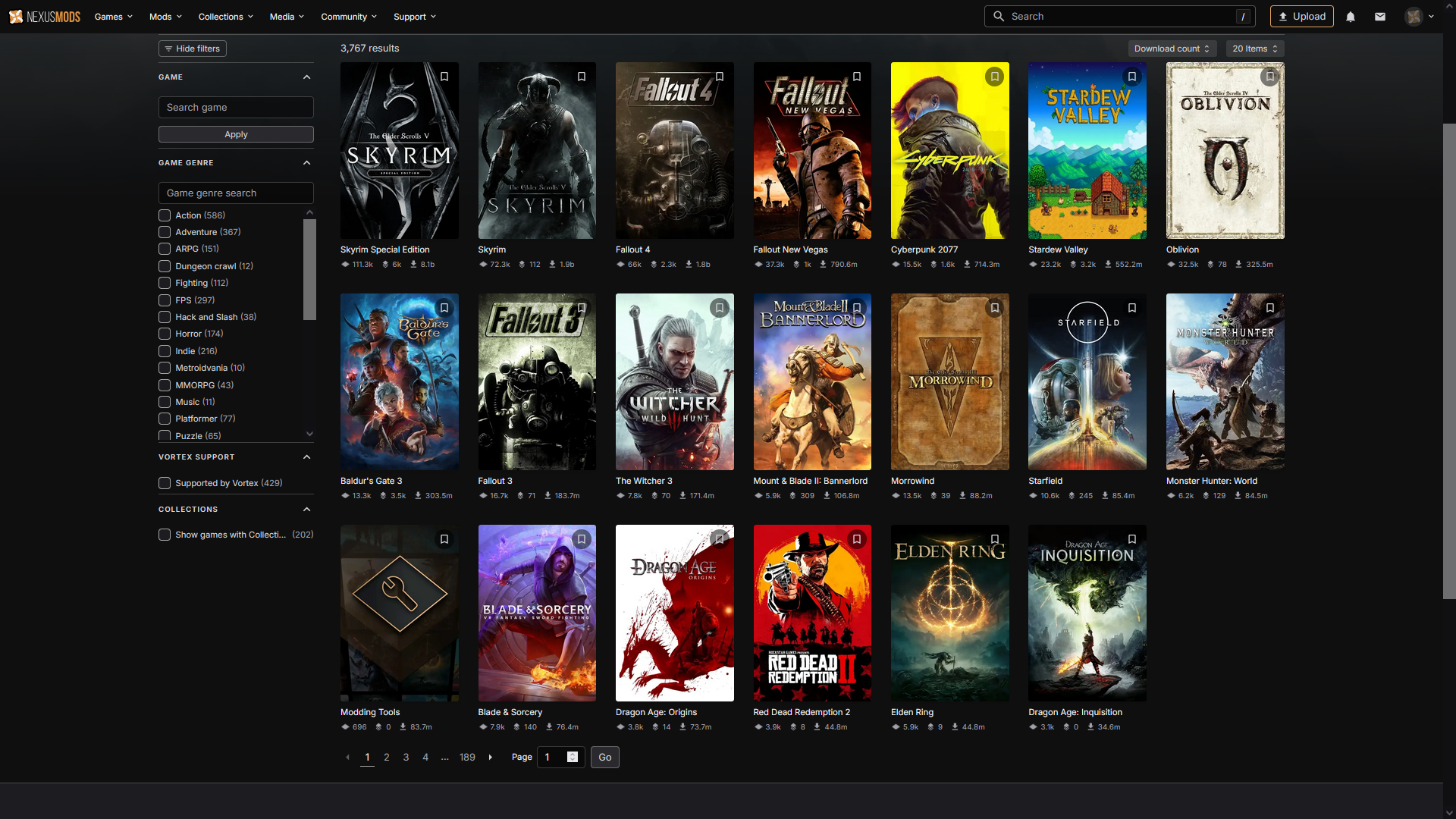
Task: Bookmark the Morrowind game tile
Action: pos(995,308)
